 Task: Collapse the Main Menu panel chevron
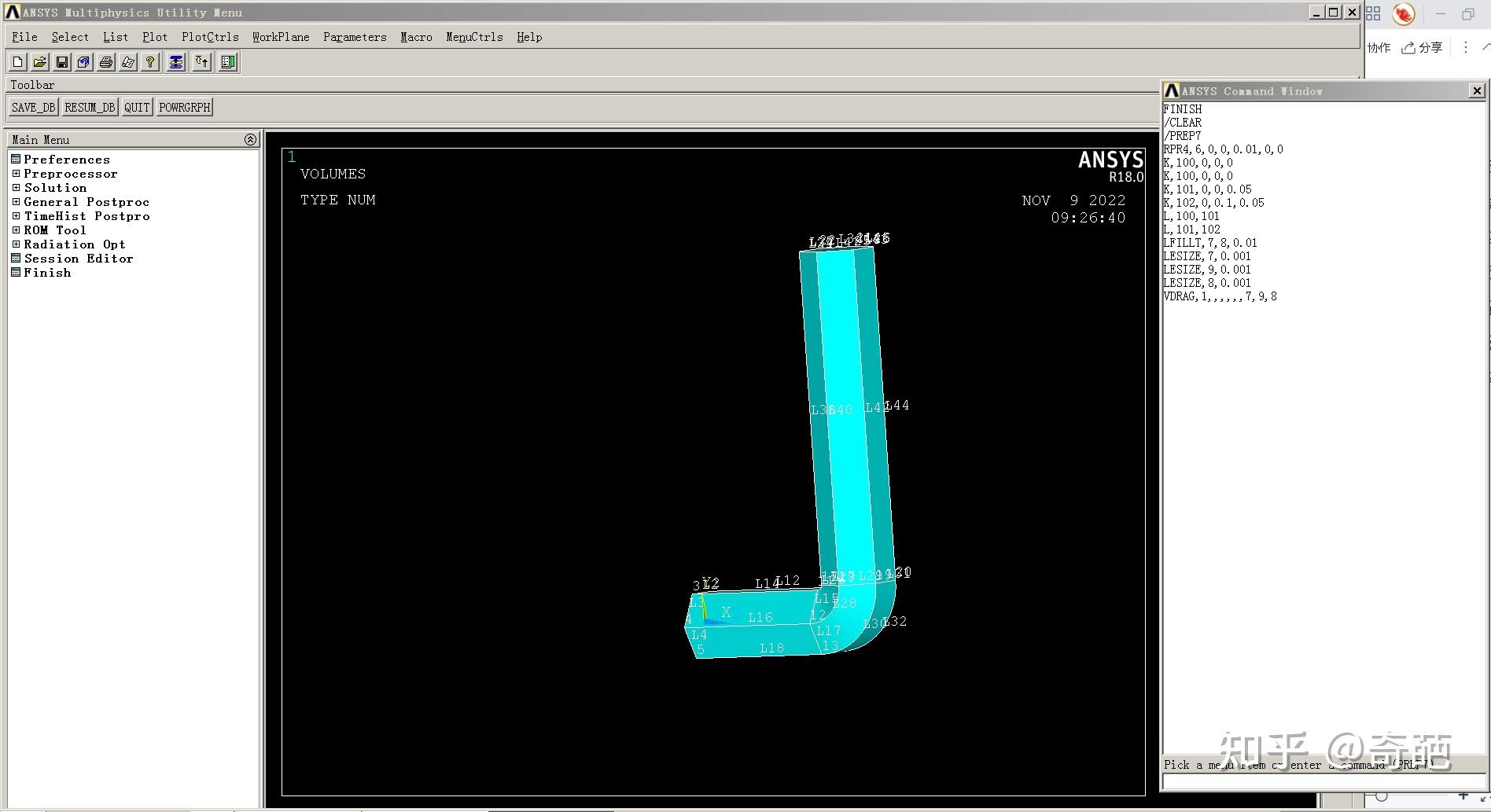250,139
